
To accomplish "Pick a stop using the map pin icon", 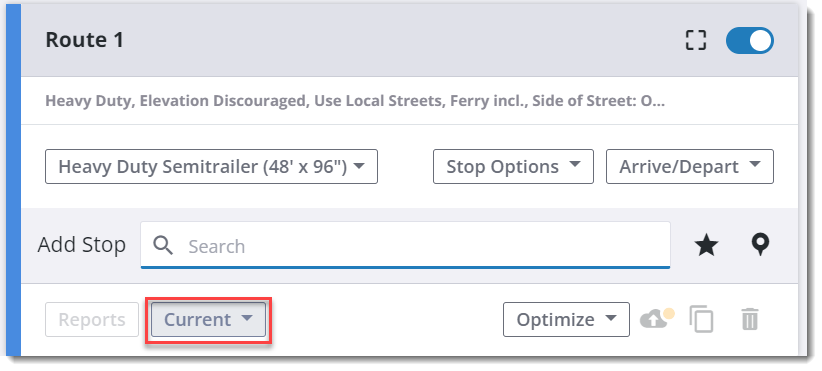I will point(760,245).
